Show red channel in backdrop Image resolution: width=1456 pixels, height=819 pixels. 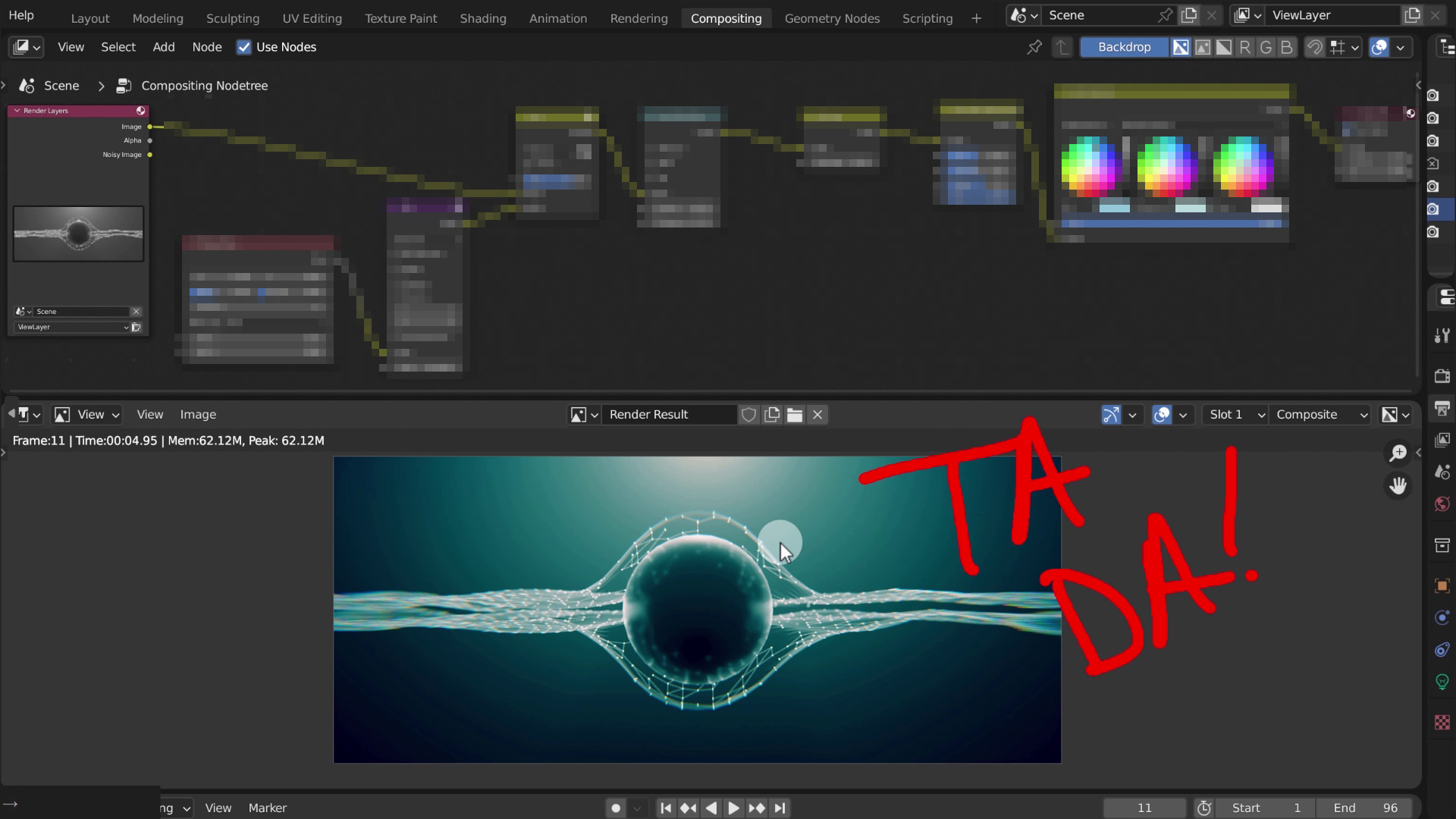[1244, 47]
